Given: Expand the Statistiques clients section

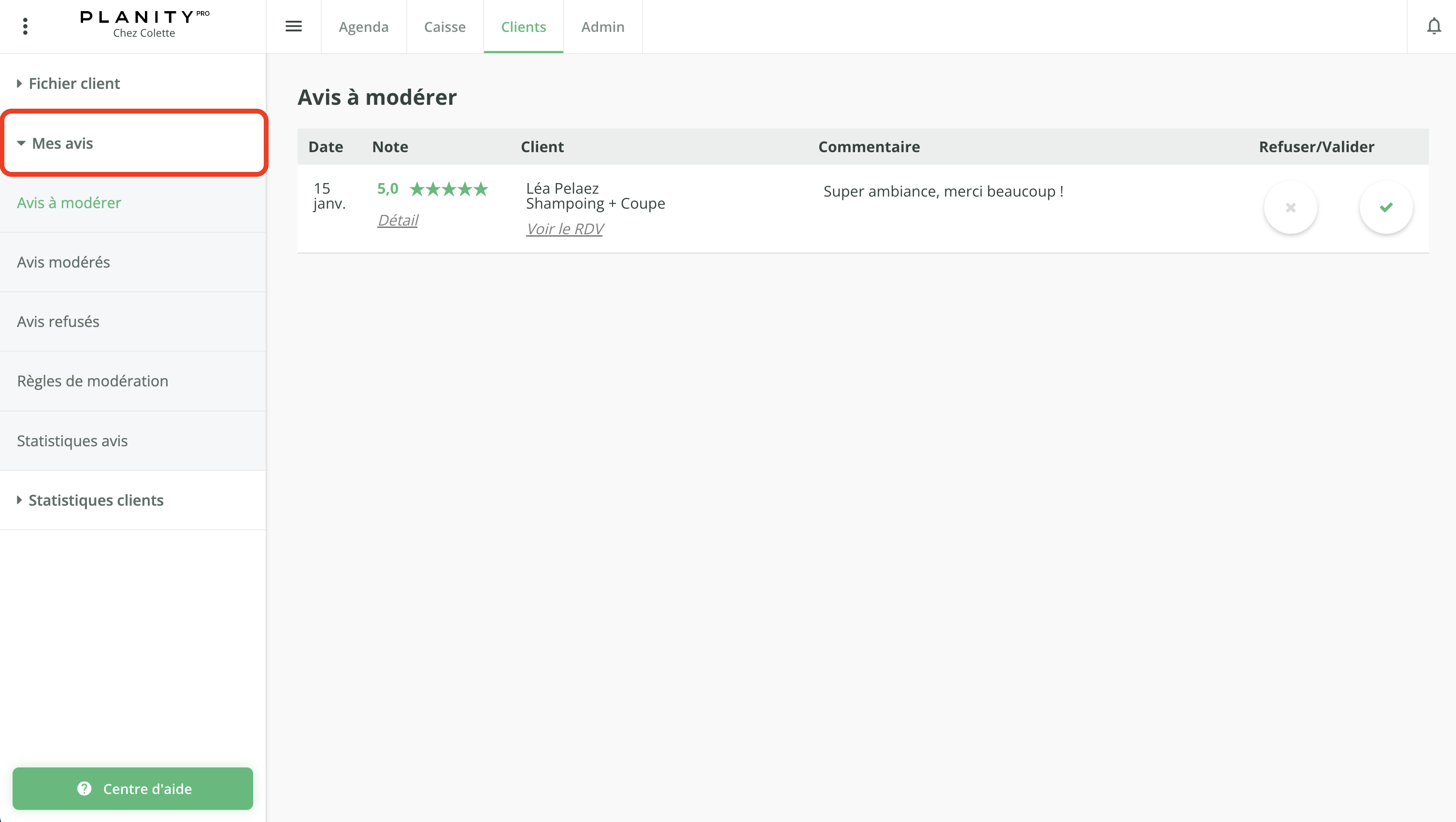Looking at the screenshot, I should [96, 500].
